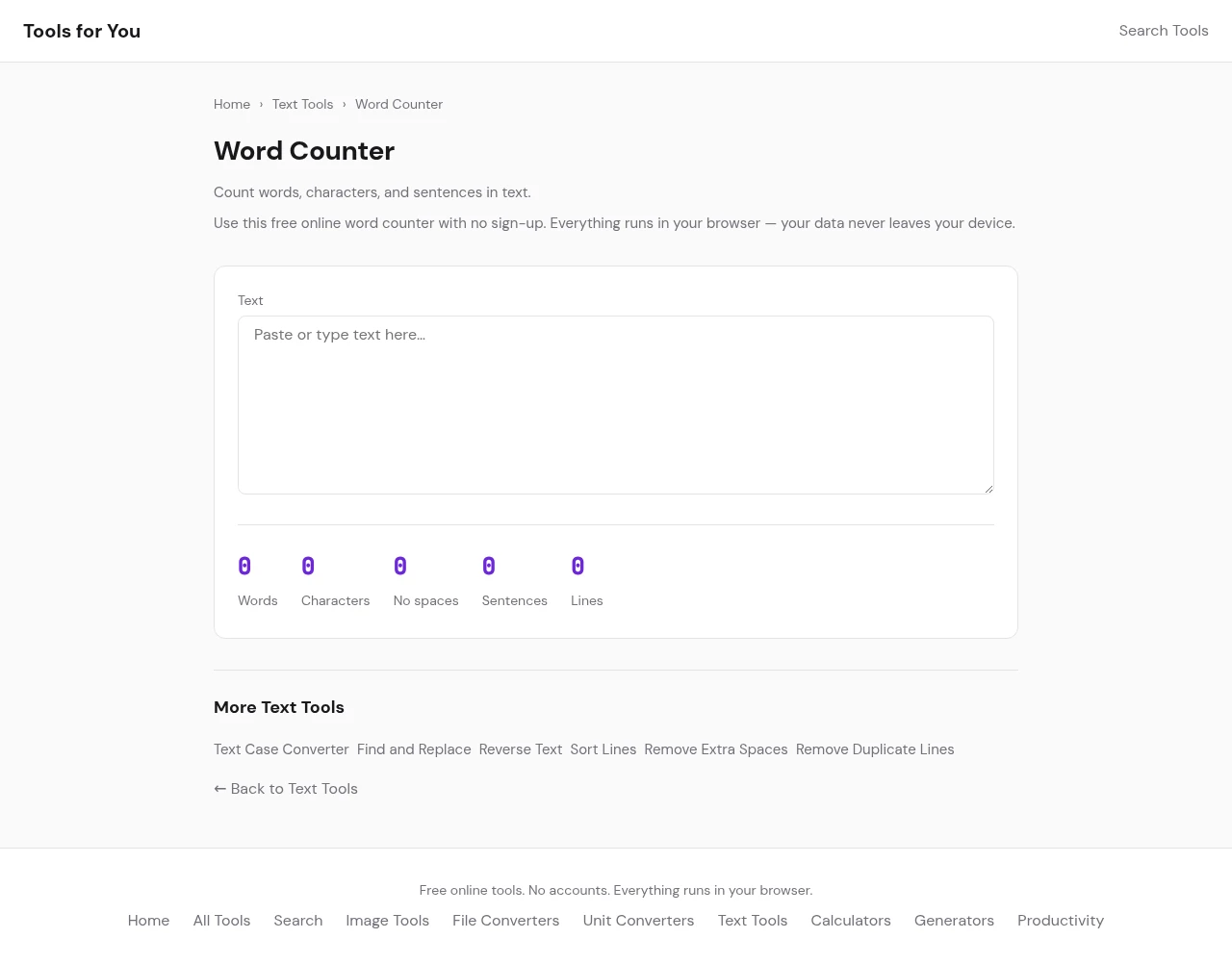The height and width of the screenshot is (964, 1232).
Task: Launch the Remove Extra Spaces tool
Action: [x=716, y=749]
